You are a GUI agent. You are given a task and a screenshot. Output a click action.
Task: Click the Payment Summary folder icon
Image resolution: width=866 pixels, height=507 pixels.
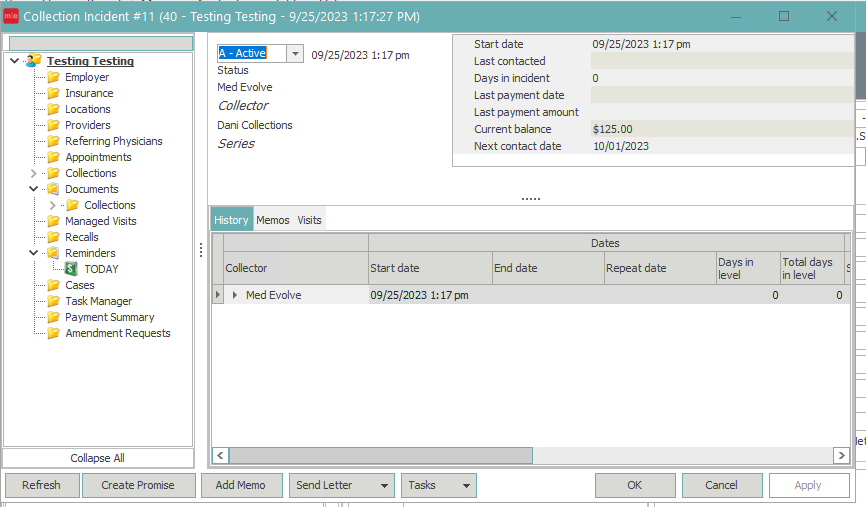(x=53, y=317)
